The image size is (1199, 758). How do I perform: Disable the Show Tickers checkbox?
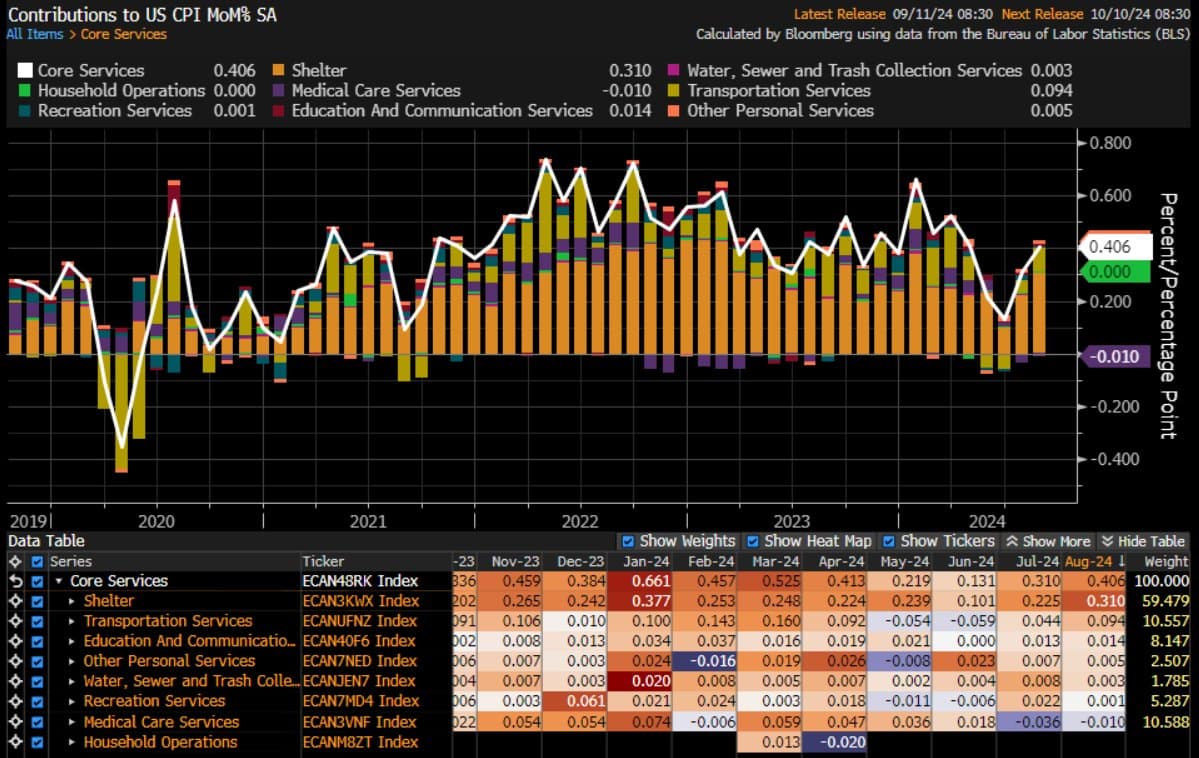[x=889, y=541]
